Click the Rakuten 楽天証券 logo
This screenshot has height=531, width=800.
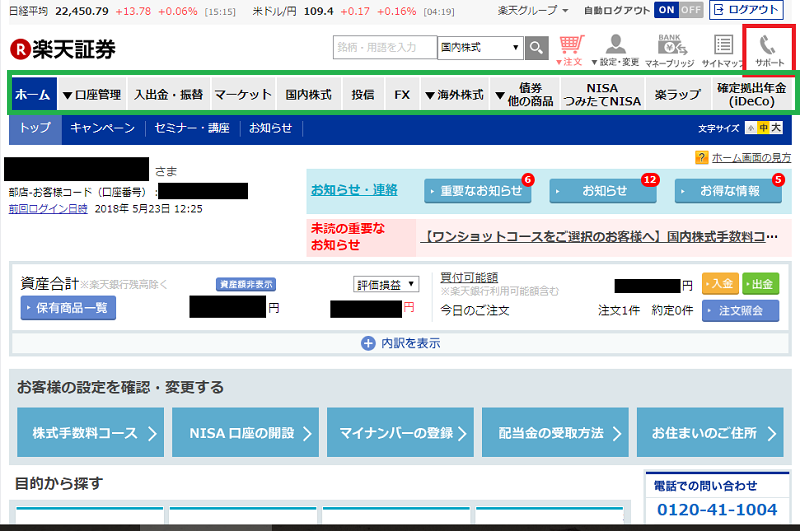tap(63, 49)
